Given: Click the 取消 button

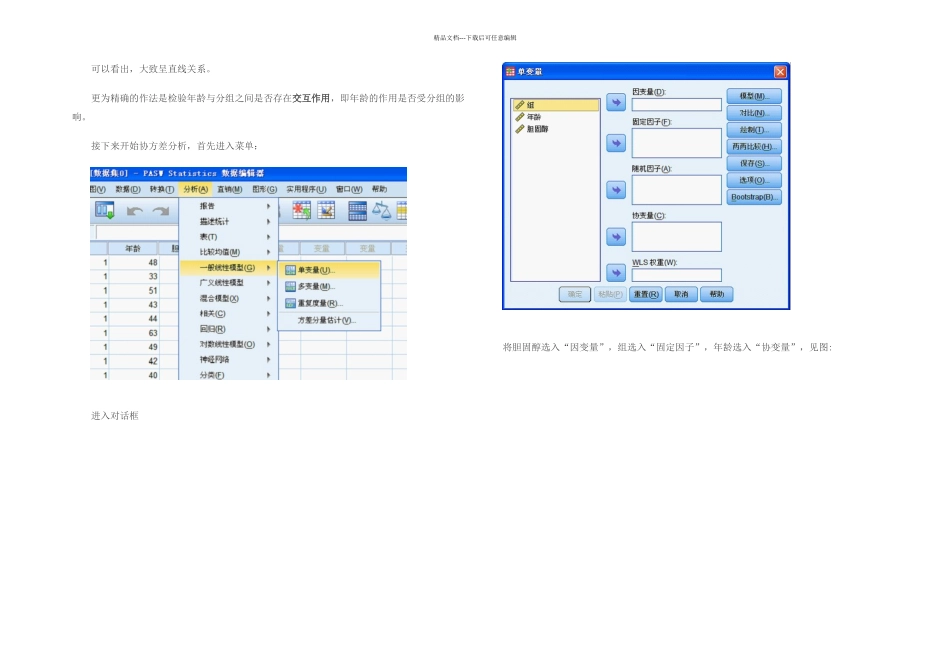Looking at the screenshot, I should [x=681, y=294].
